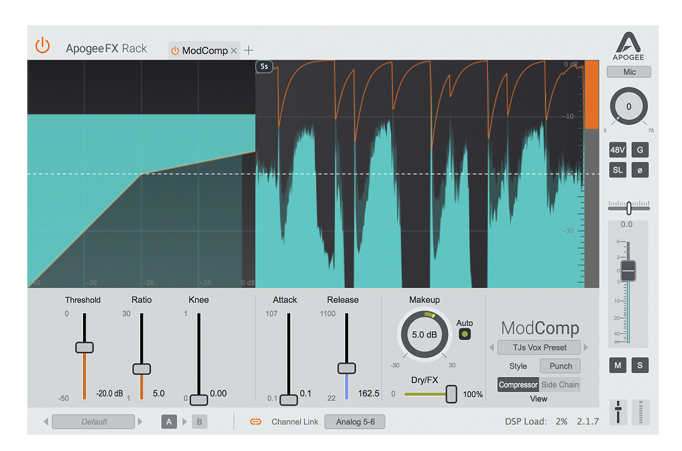Go to next ModComp preset arrow
The width and height of the screenshot is (682, 451).
(x=586, y=347)
